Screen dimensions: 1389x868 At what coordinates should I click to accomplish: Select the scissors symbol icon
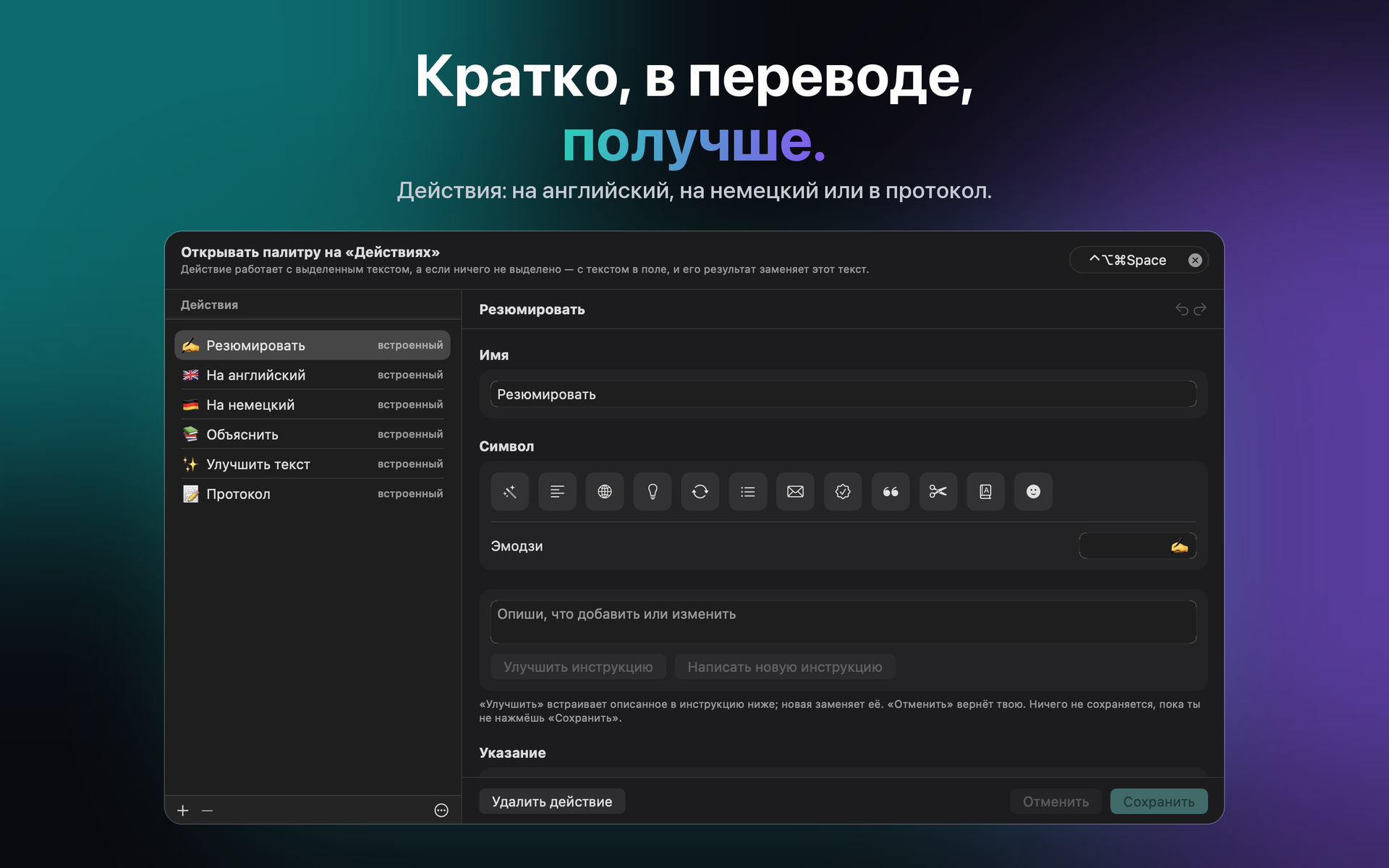(x=938, y=492)
